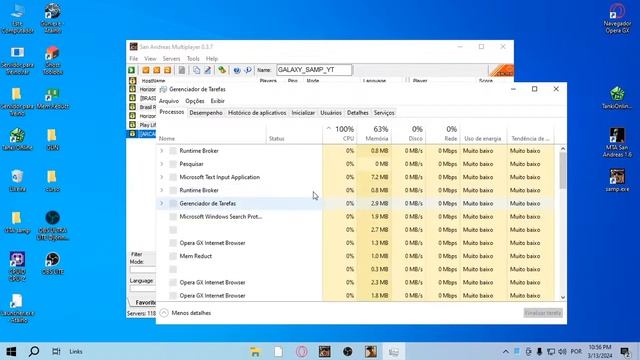Click the volume speaker icon in system tray
The height and width of the screenshot is (360, 640).
pyautogui.click(x=562, y=351)
